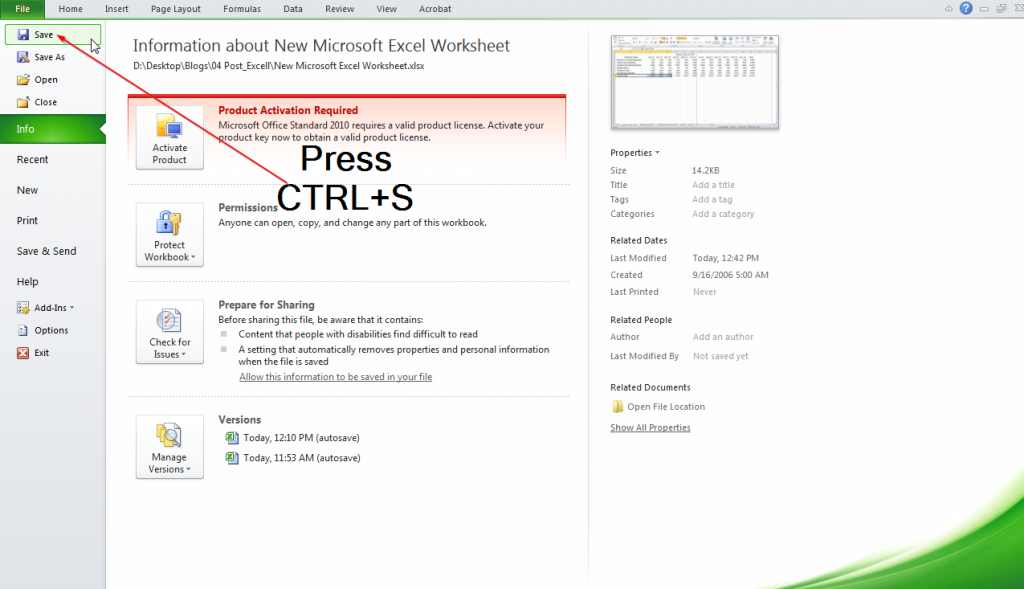Minimize the ribbon with the caret icon

pos(948,8)
